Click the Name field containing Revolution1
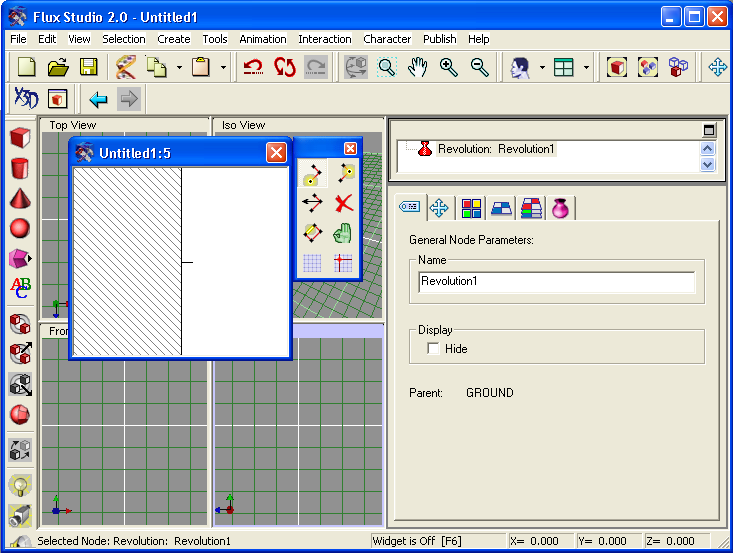 coord(556,281)
